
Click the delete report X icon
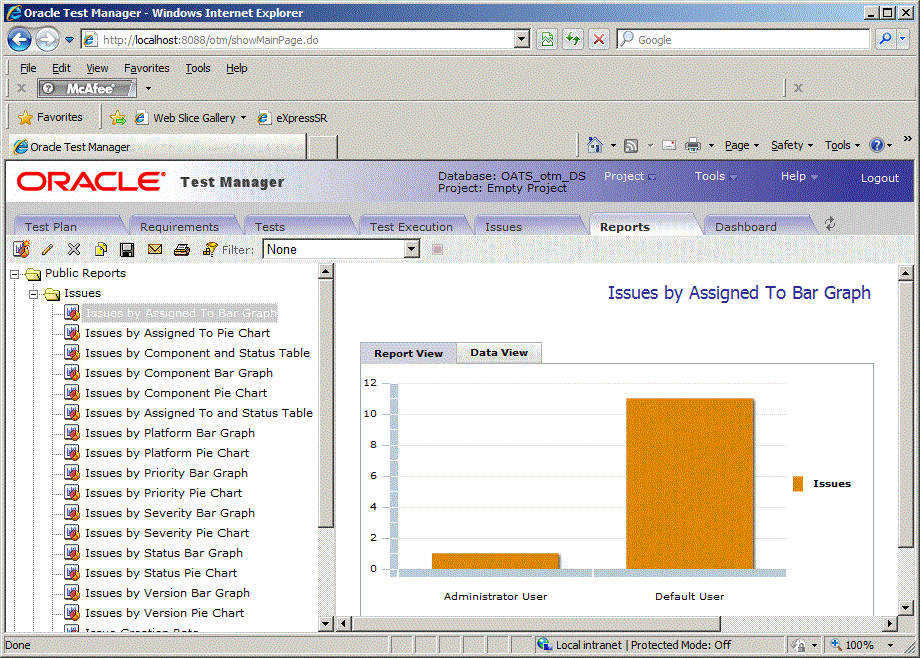coord(74,249)
